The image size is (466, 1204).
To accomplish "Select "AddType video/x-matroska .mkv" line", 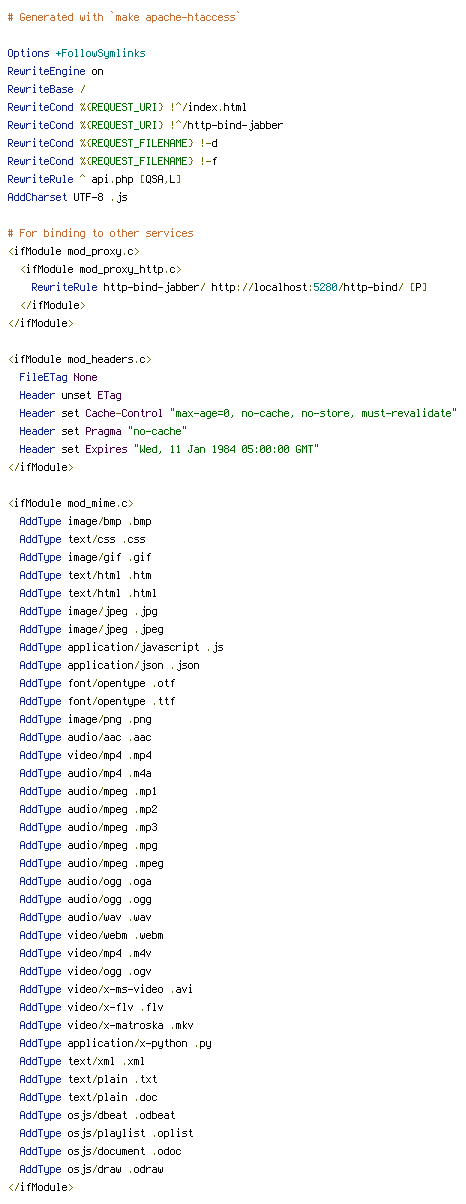I will pos(106,1025).
